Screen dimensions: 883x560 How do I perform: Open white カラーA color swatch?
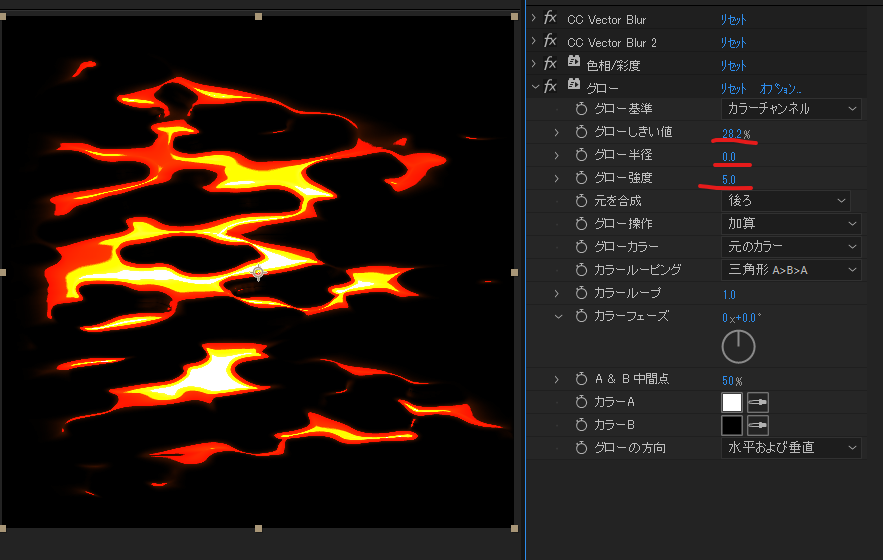point(732,402)
